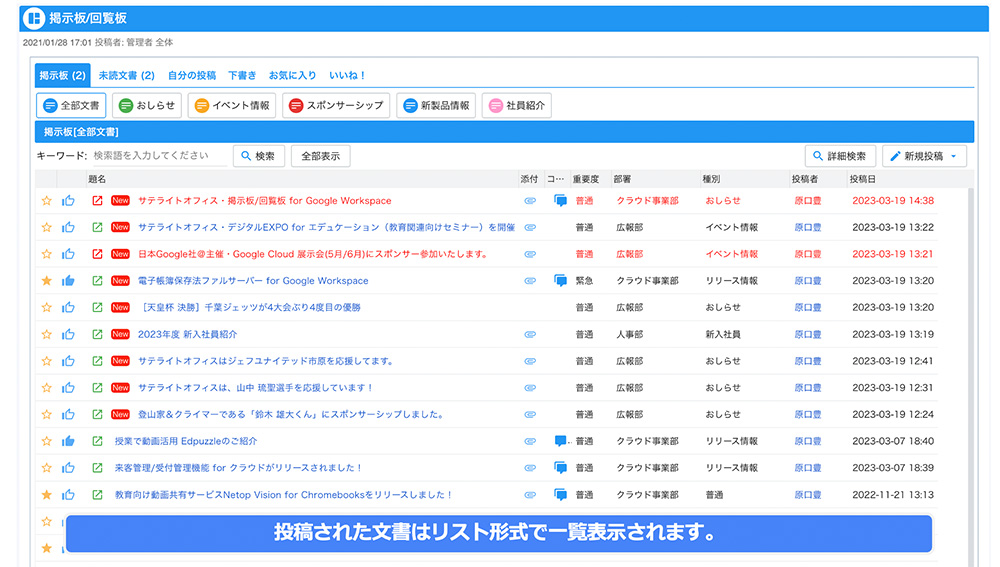Viewport: 1000px width, 567px height.
Task: Open post 来客管理/受付管理機能 for クラウド
Action: click(x=239, y=468)
